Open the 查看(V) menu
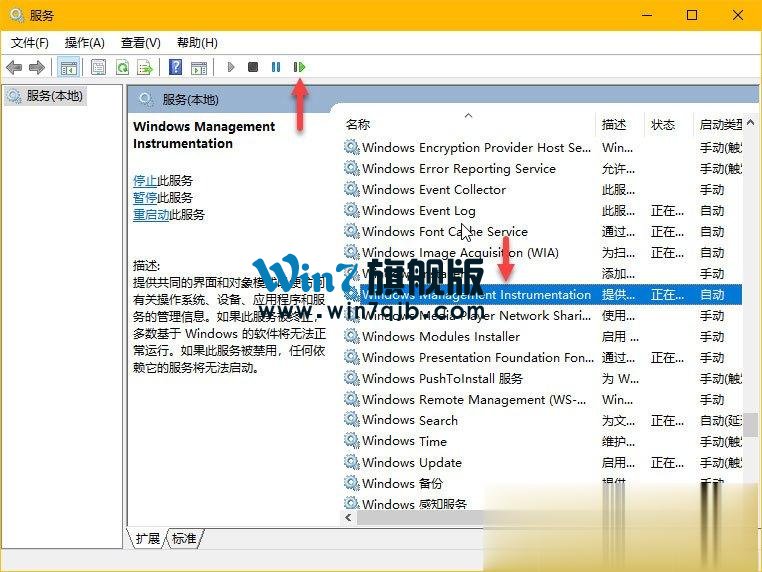 (x=140, y=43)
